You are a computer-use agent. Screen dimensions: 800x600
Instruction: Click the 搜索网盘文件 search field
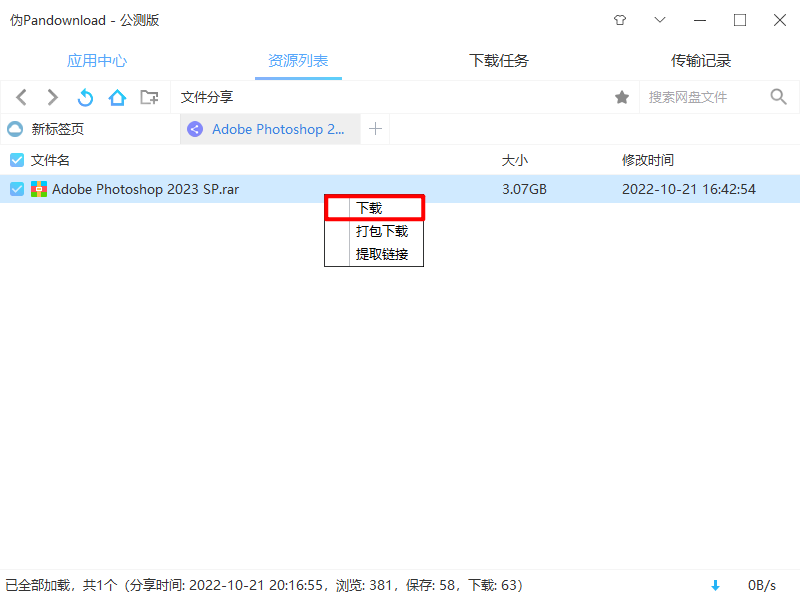tap(704, 97)
